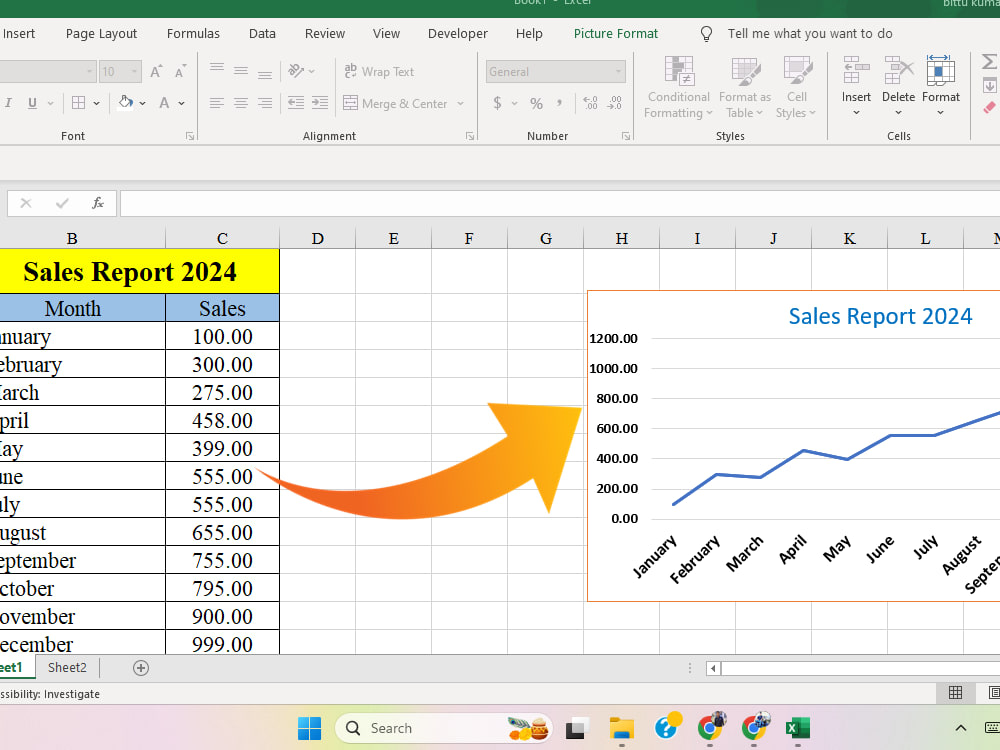Increase font size with the large A icon
Viewport: 1000px width, 750px height.
156,71
